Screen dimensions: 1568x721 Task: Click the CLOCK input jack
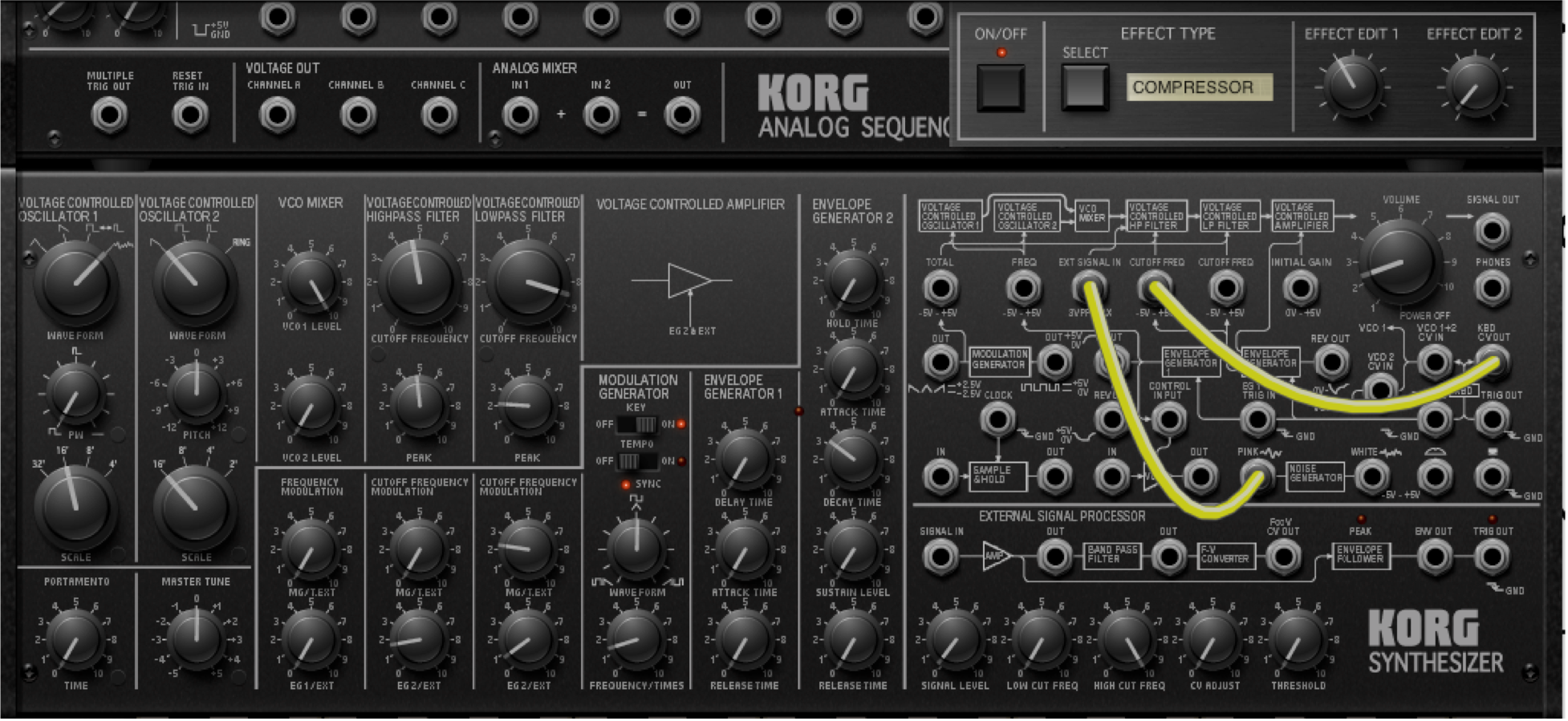click(x=997, y=419)
